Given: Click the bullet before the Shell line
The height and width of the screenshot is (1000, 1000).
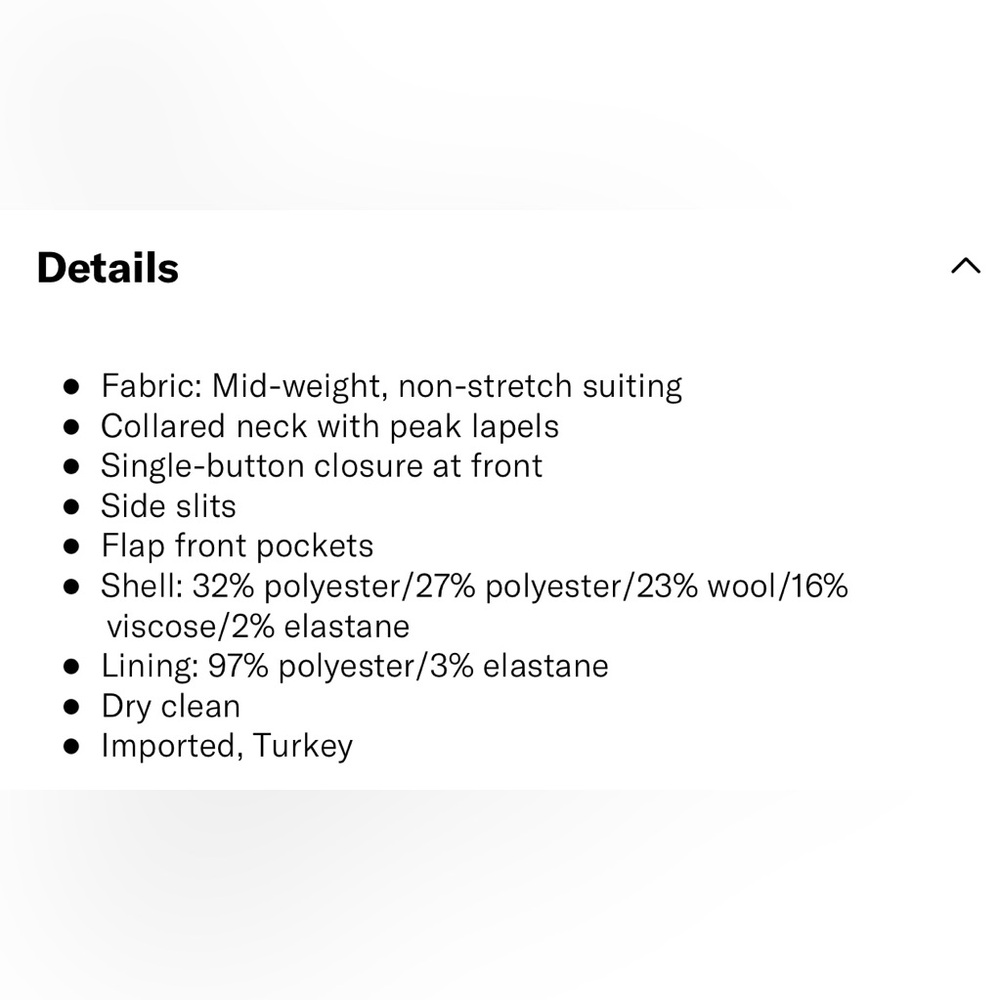Looking at the screenshot, I should pos(71,586).
